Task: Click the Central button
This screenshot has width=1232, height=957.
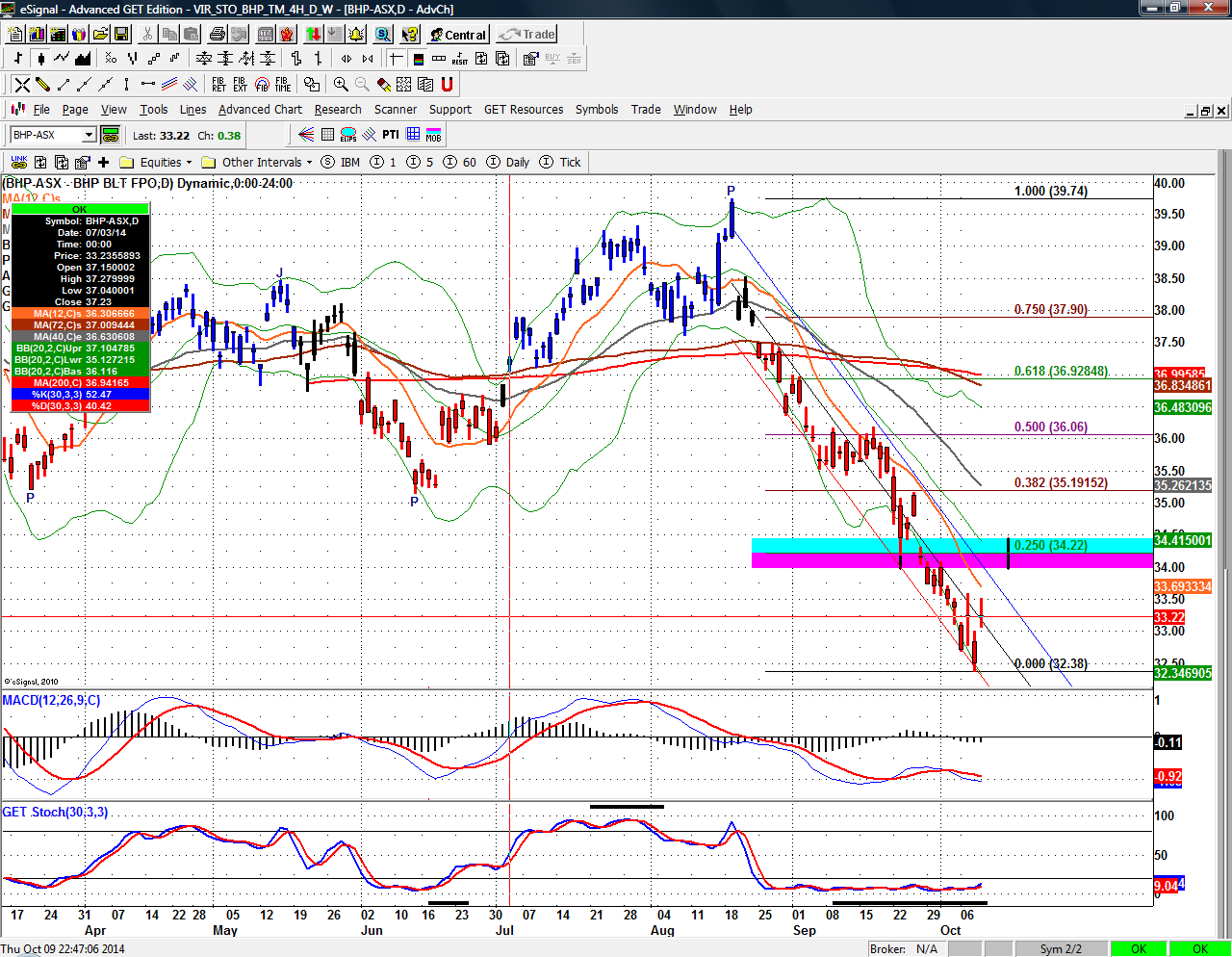Action: coord(458,35)
